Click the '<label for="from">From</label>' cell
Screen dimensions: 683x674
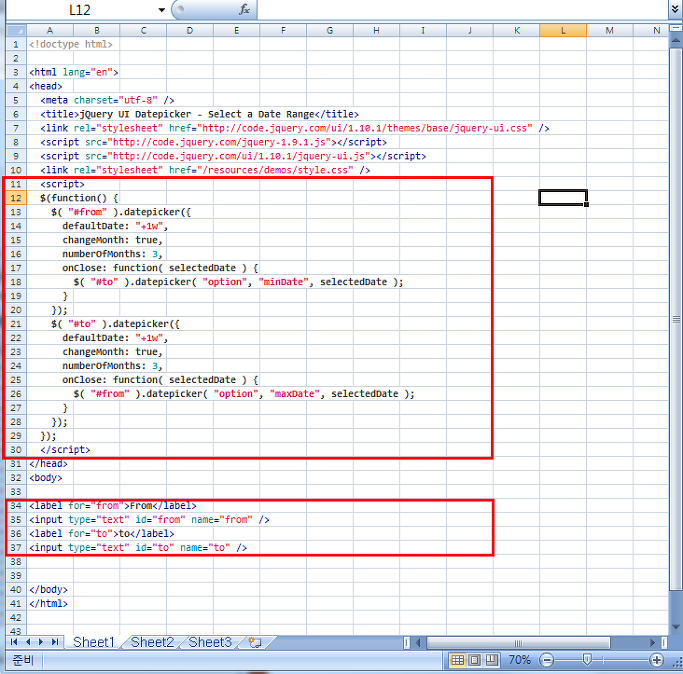click(x=113, y=505)
